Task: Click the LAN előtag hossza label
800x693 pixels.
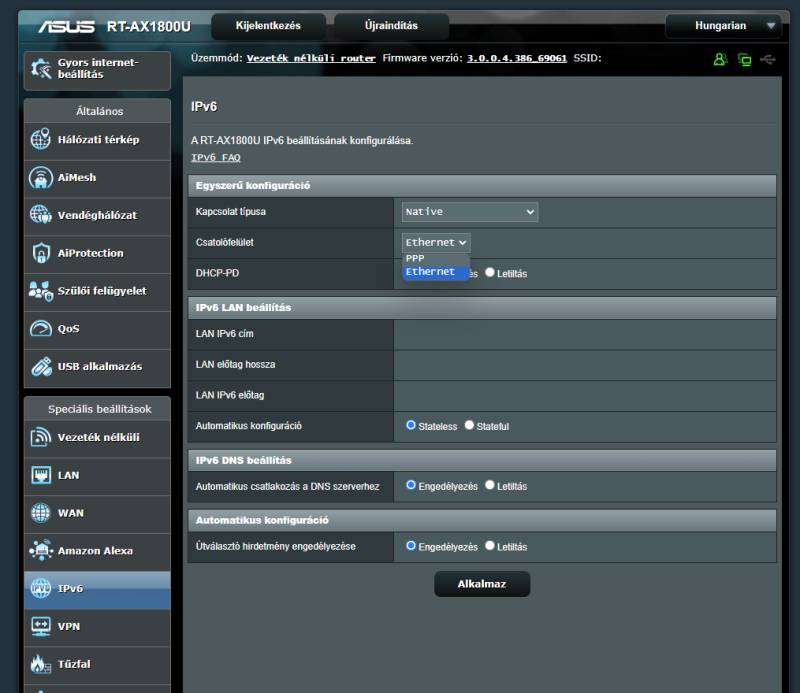Action: 235,364
